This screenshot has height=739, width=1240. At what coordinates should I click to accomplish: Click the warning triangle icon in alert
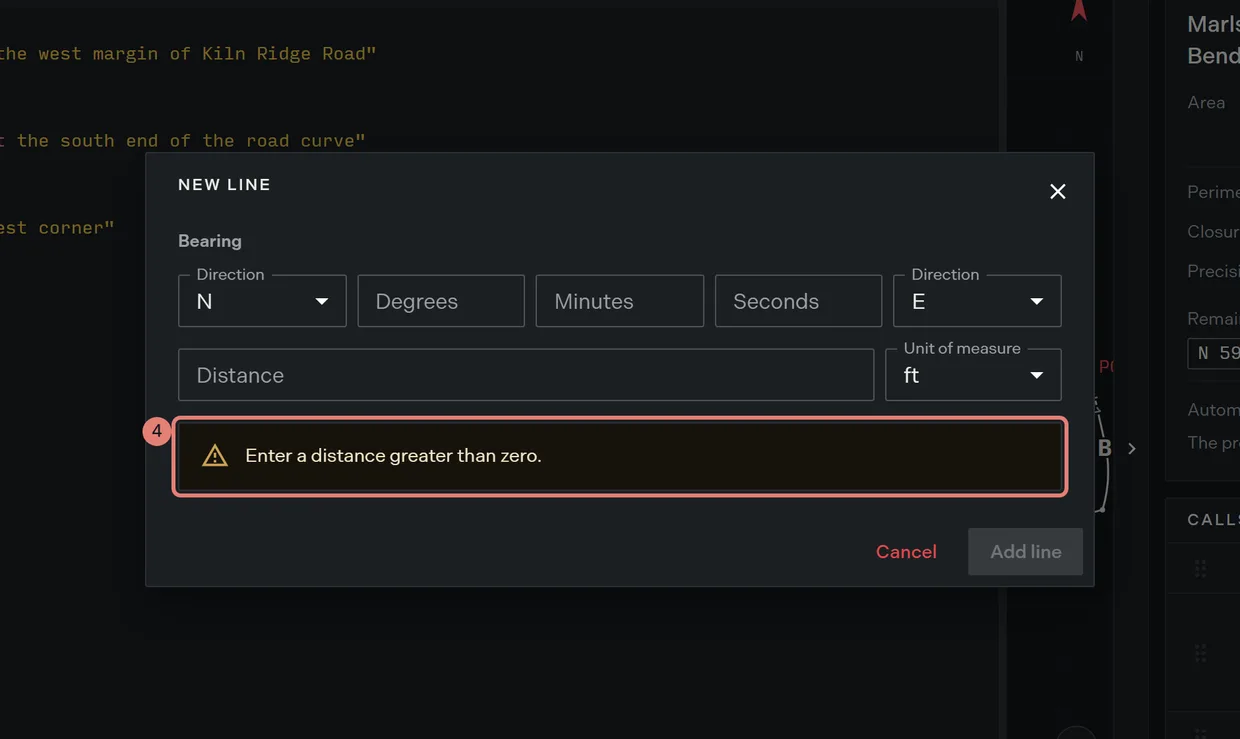(215, 456)
